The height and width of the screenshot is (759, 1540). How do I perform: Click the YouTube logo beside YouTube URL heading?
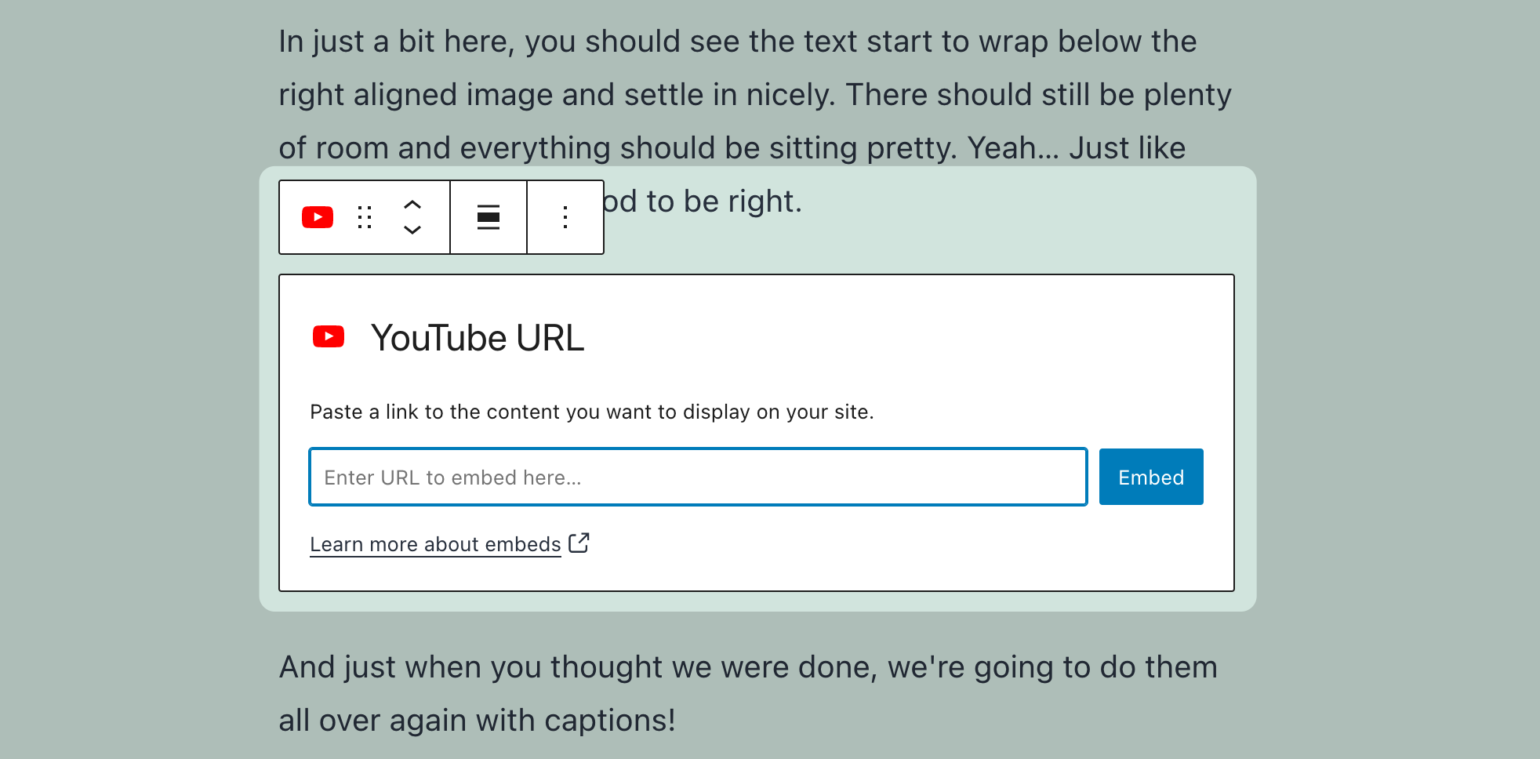tap(328, 337)
